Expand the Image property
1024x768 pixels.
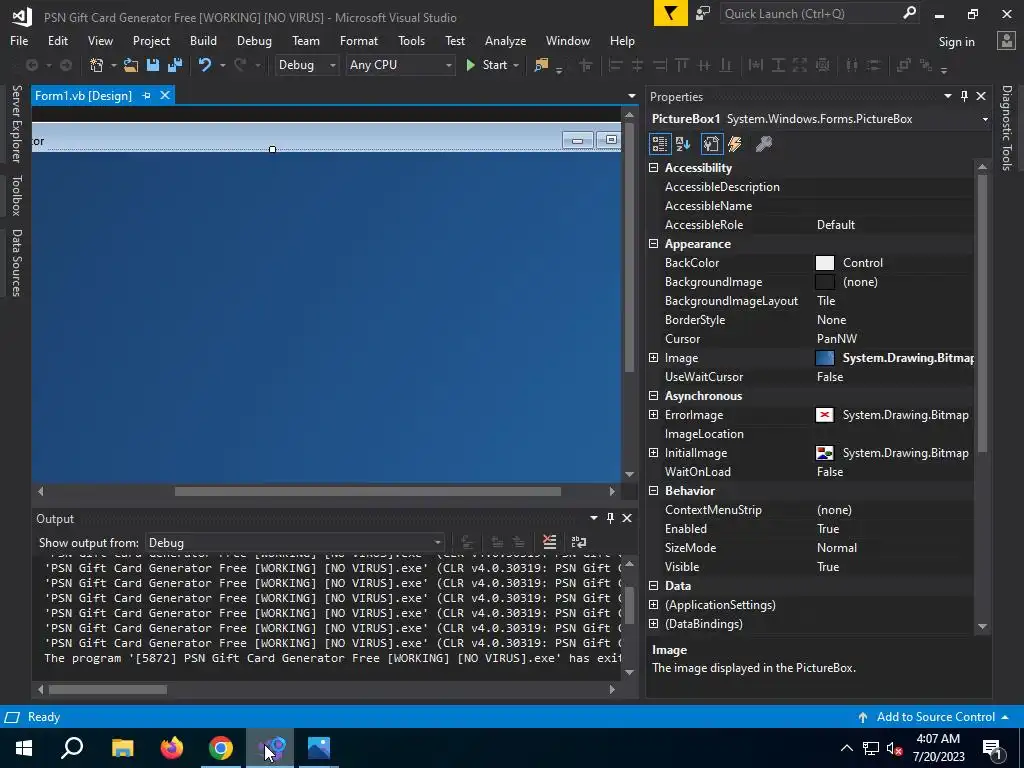[x=653, y=358]
